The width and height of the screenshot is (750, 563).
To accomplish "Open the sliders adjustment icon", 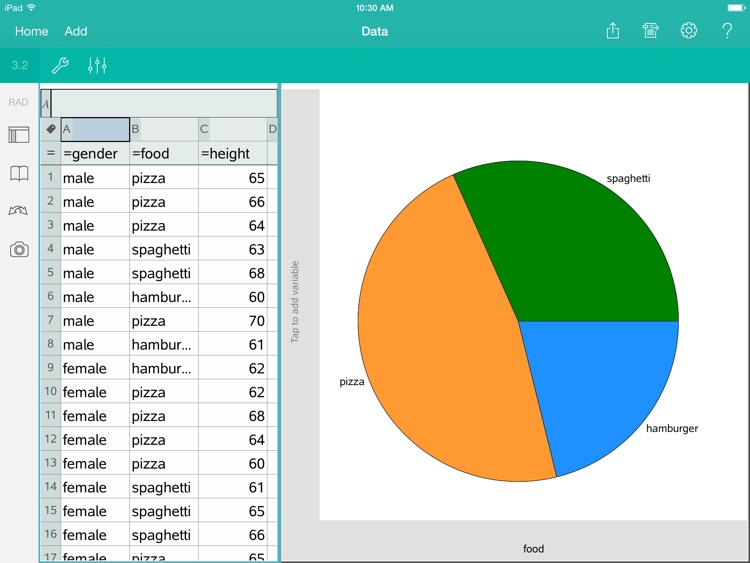I will pos(97,65).
